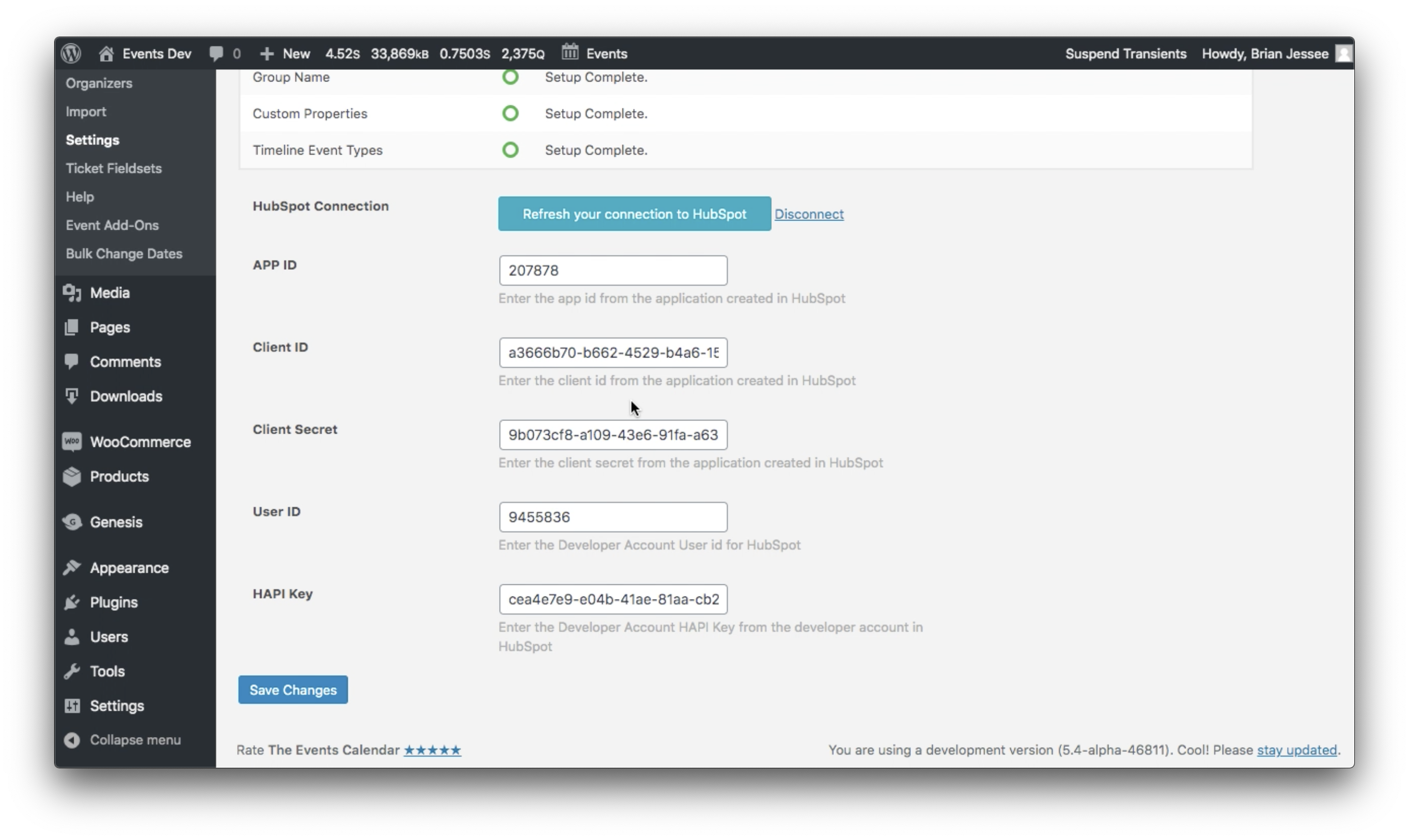Click the Comments sidebar icon

[72, 361]
